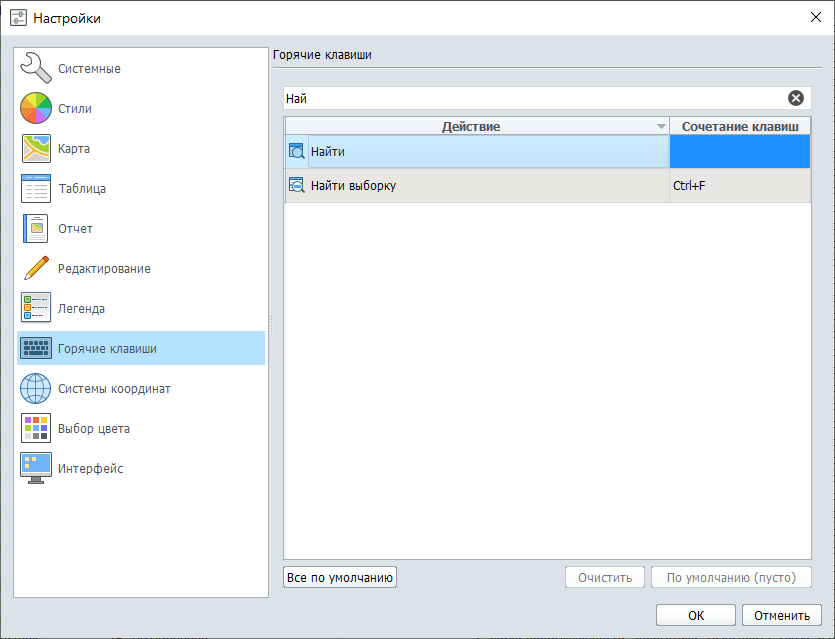Open the Легенда legend icon
The height and width of the screenshot is (639, 835).
click(x=36, y=308)
